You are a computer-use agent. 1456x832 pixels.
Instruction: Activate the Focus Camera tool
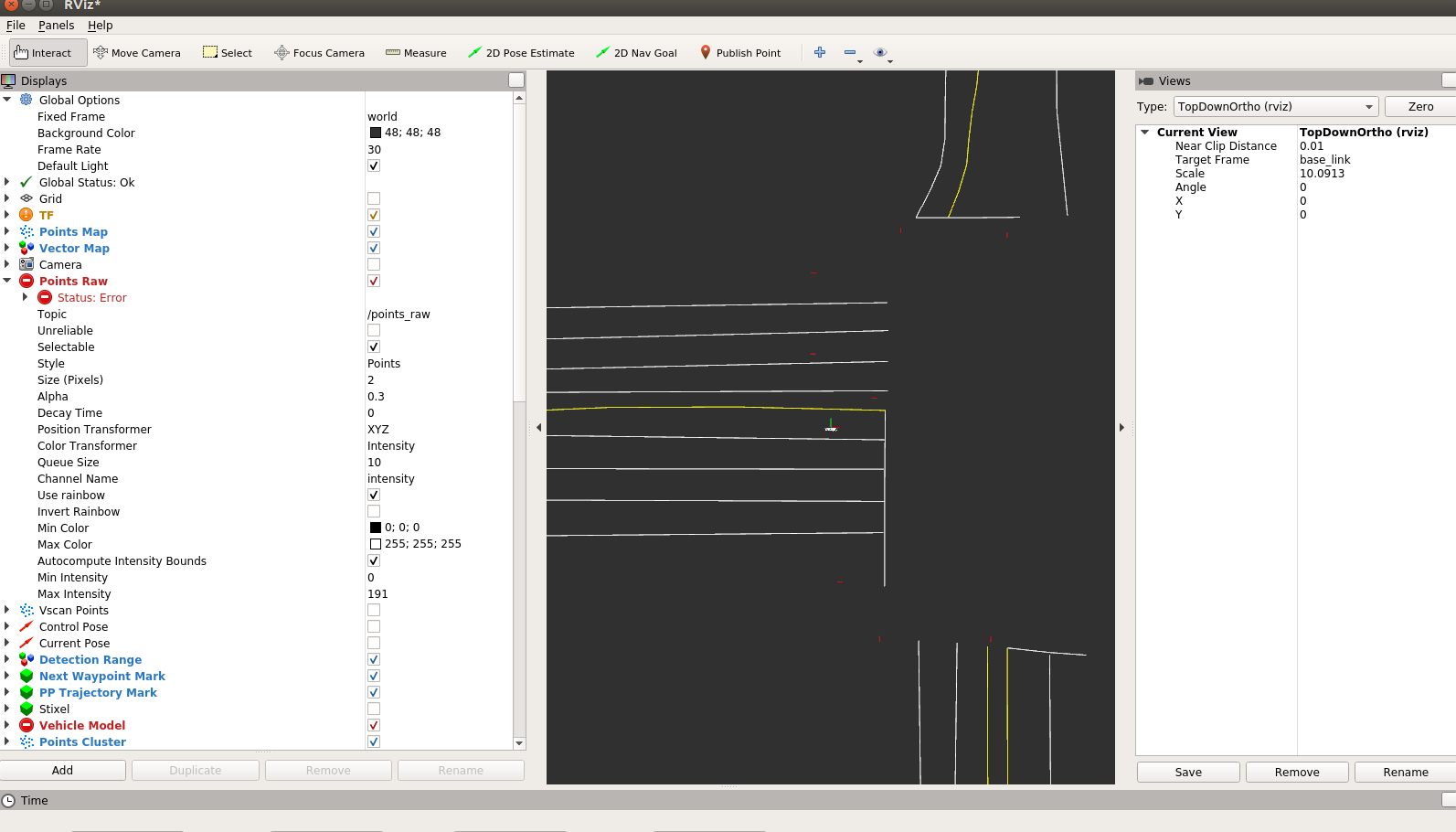pyautogui.click(x=319, y=53)
